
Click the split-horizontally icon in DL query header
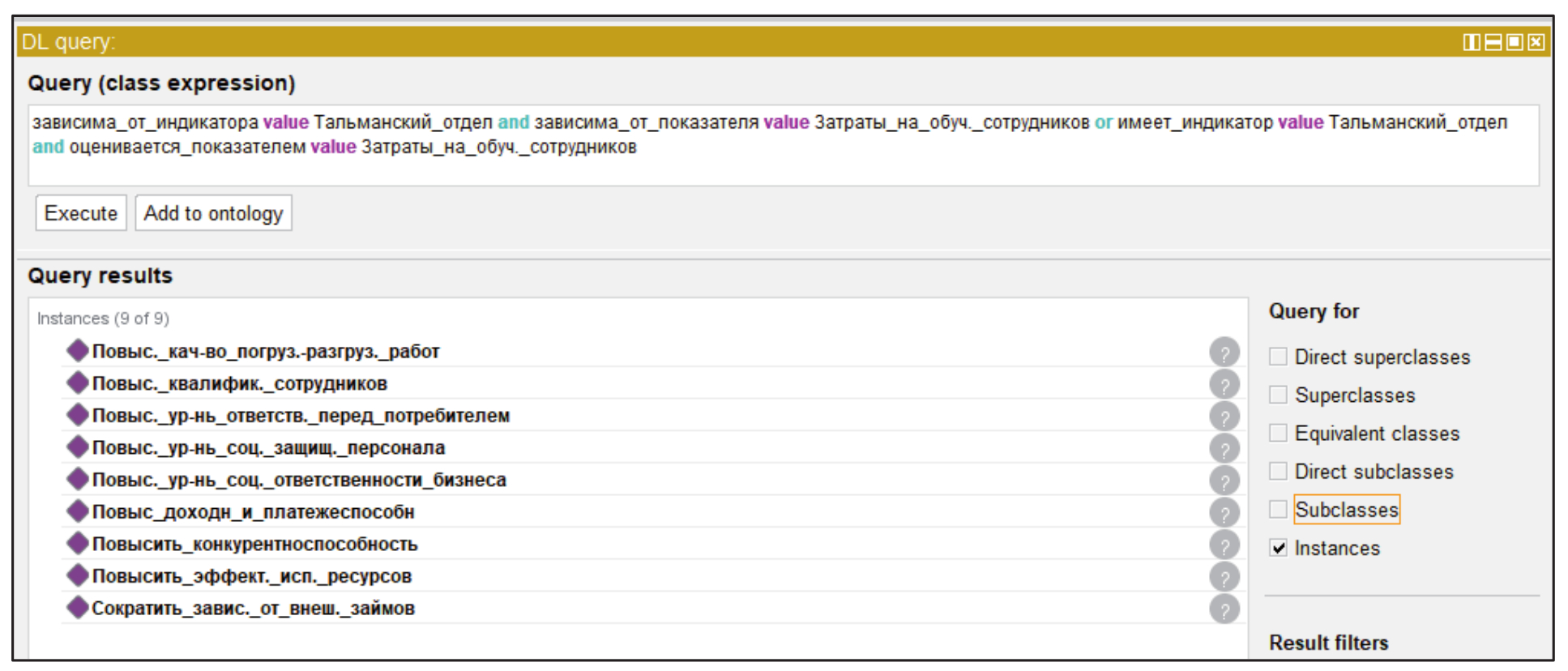(x=1493, y=42)
